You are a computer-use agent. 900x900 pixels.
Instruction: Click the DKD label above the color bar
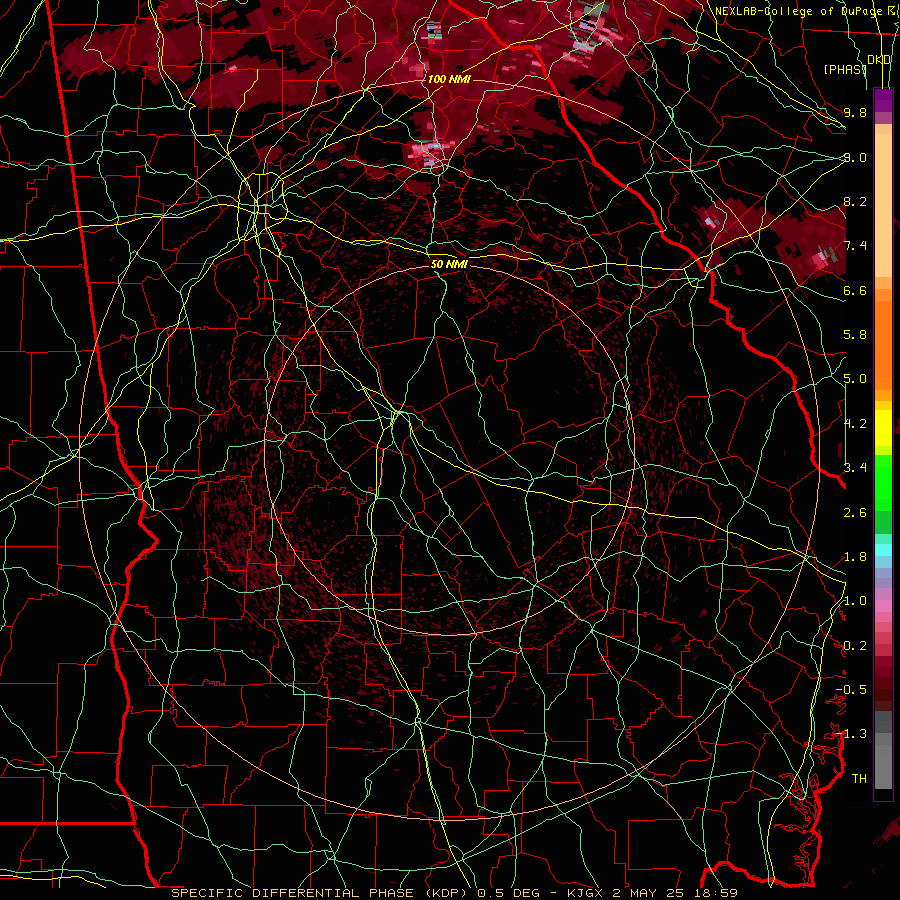[879, 60]
